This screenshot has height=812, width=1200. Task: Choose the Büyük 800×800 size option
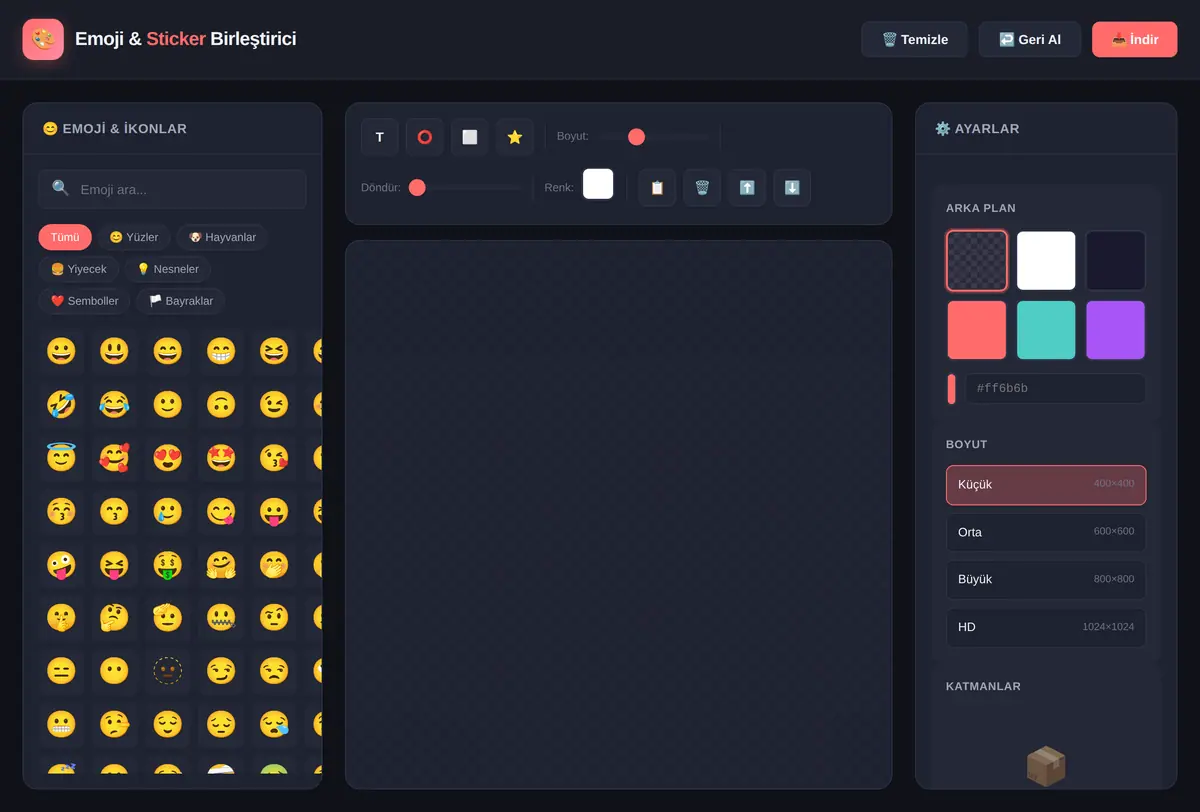click(x=1046, y=580)
